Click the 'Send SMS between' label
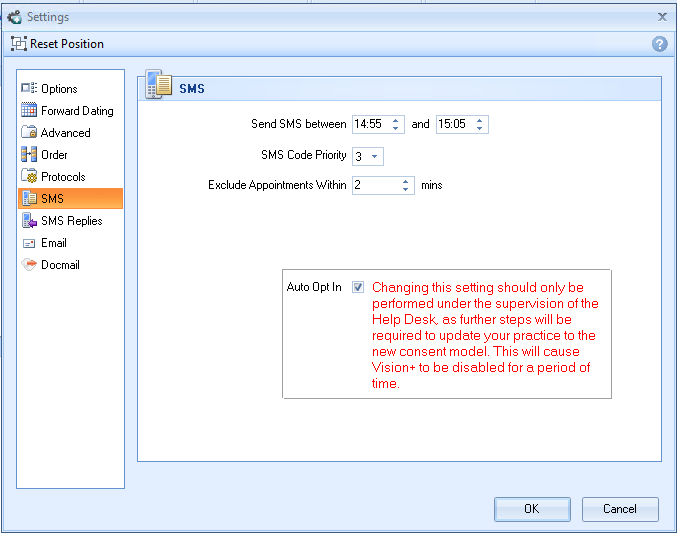The image size is (677, 533). click(x=299, y=124)
